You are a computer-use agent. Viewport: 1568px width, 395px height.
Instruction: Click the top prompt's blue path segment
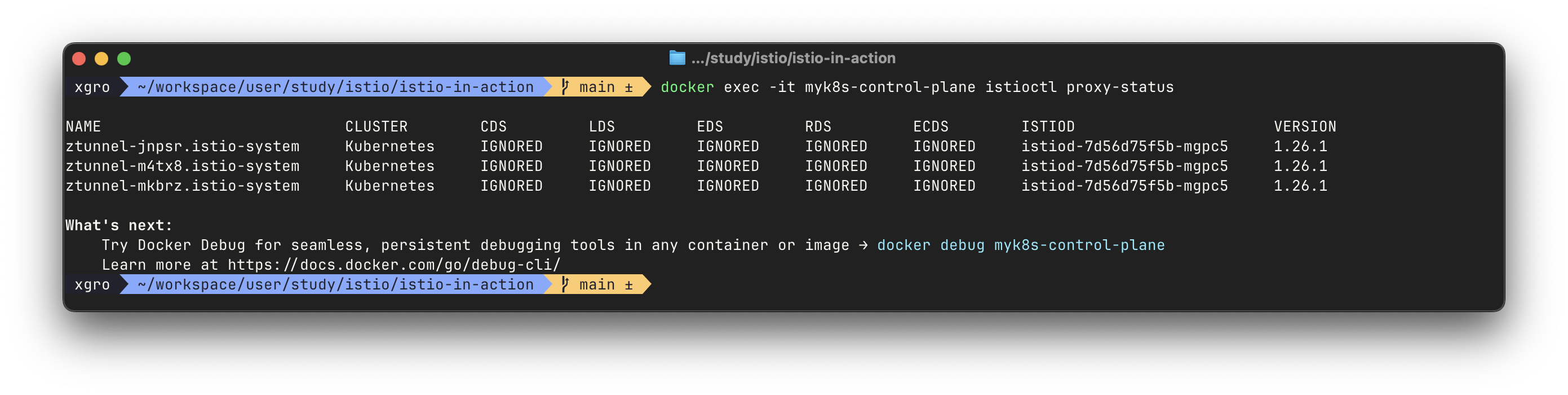coord(335,87)
